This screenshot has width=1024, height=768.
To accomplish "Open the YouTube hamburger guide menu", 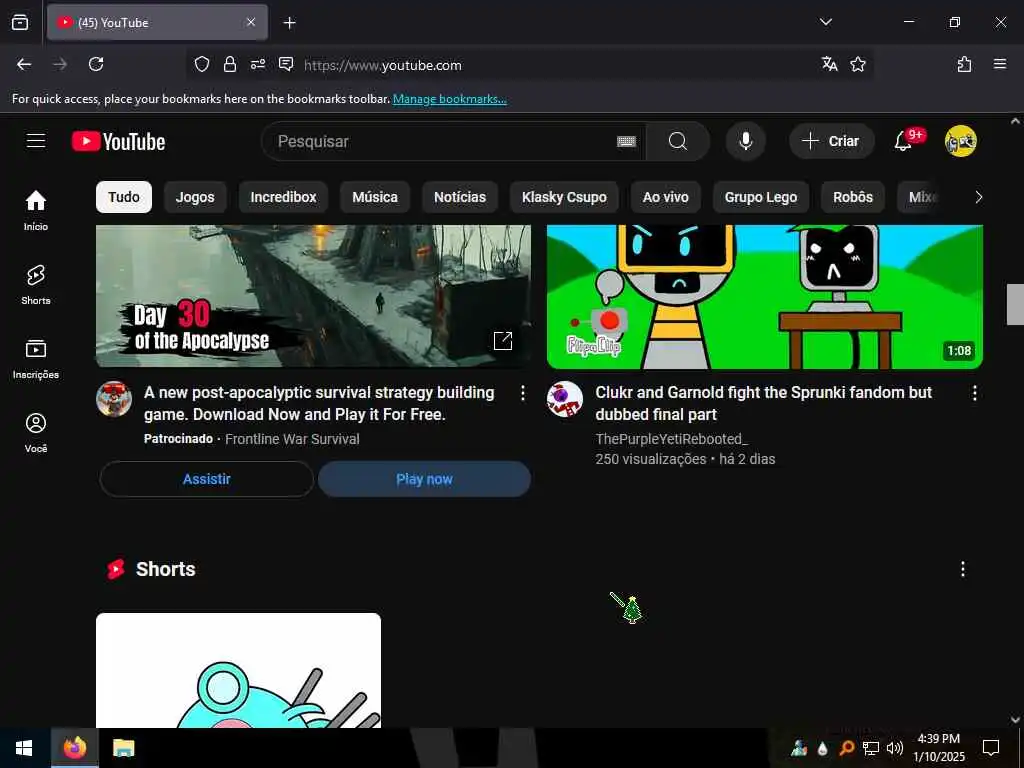I will click(36, 141).
